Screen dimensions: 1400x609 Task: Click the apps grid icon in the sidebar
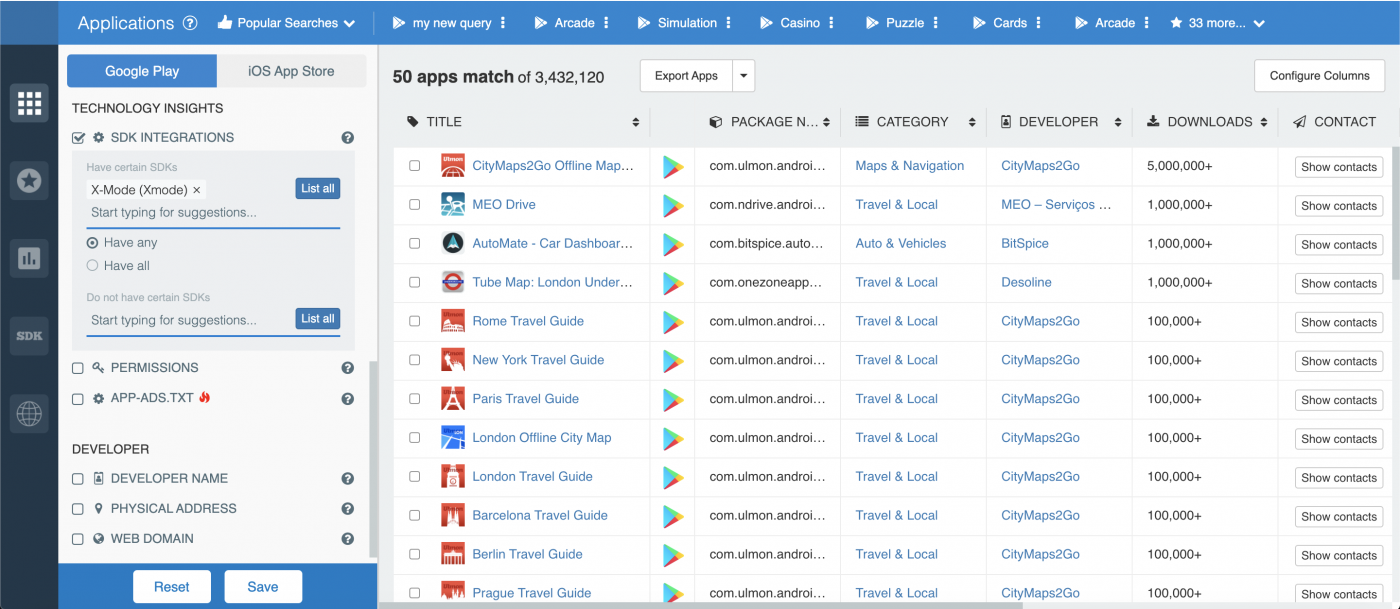tap(29, 103)
